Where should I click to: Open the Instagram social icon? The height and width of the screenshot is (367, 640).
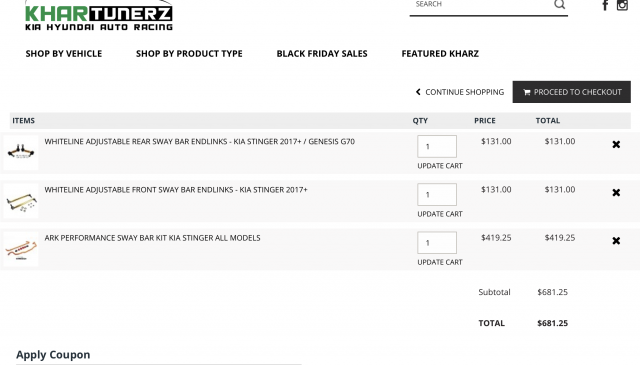point(622,5)
